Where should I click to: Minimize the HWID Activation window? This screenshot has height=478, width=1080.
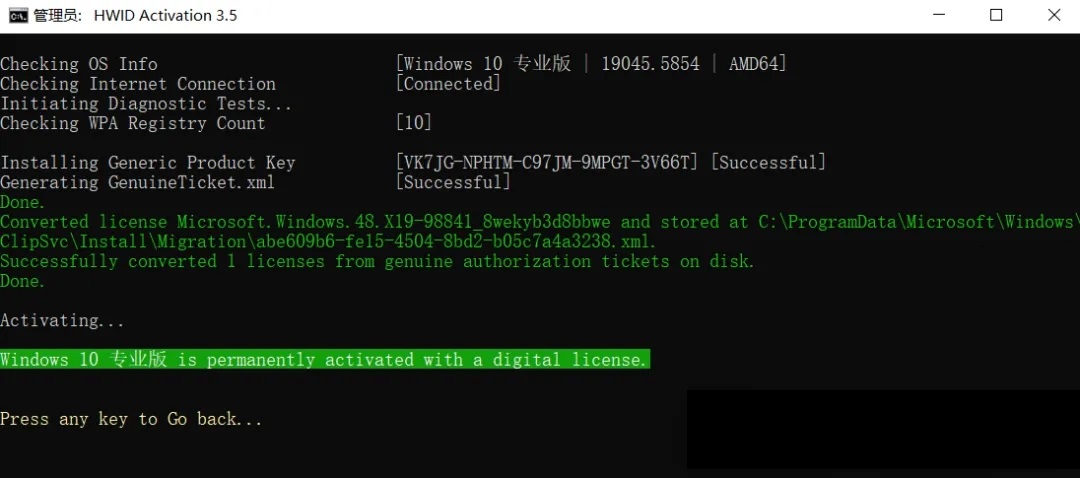938,15
